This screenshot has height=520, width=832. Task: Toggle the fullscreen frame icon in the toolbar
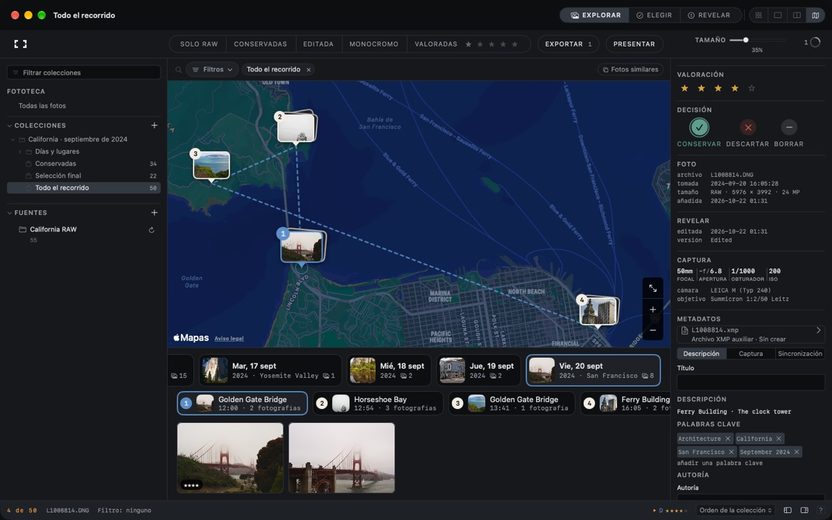point(20,44)
